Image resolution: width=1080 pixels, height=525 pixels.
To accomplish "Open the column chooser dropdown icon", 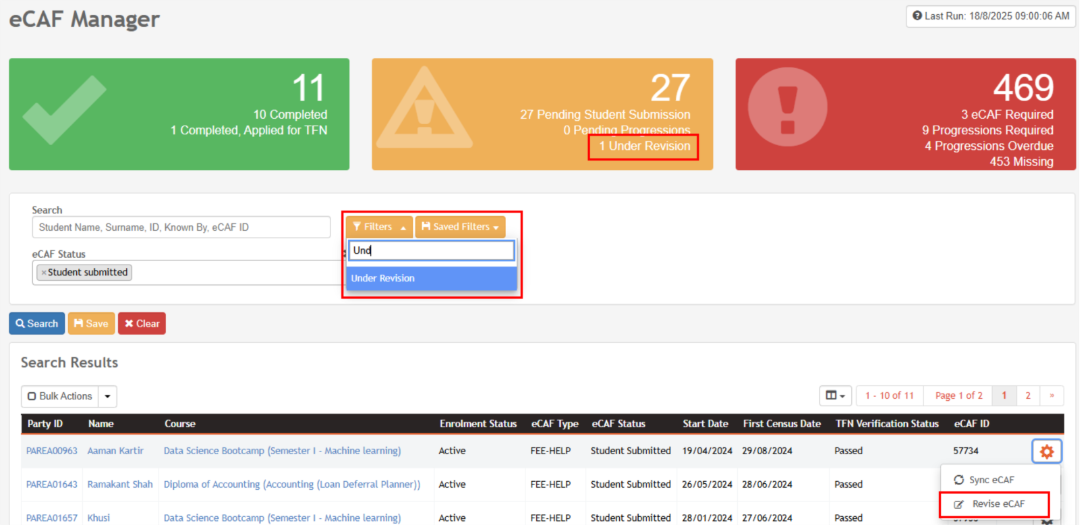I will click(x=836, y=395).
